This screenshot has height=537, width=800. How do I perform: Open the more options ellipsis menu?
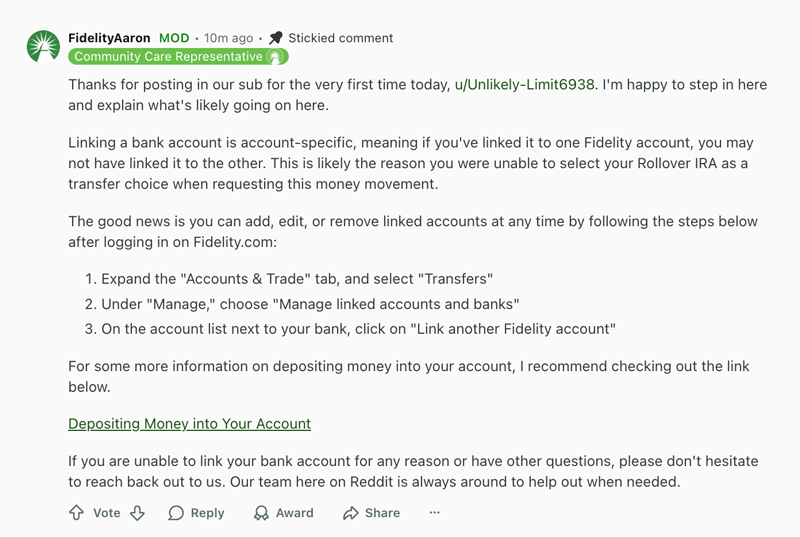click(434, 513)
